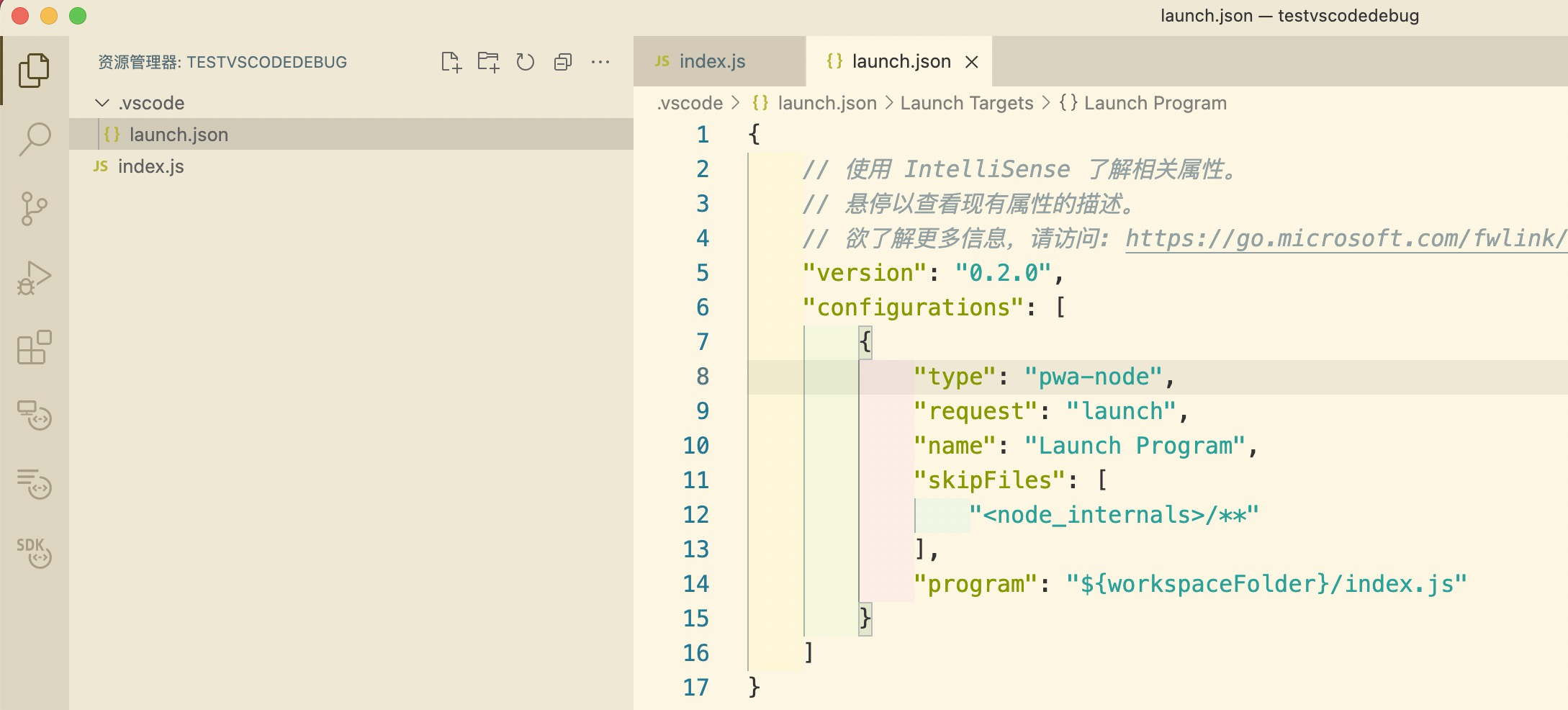Switch to the index.js tab
1568x710 pixels.
pyautogui.click(x=713, y=61)
